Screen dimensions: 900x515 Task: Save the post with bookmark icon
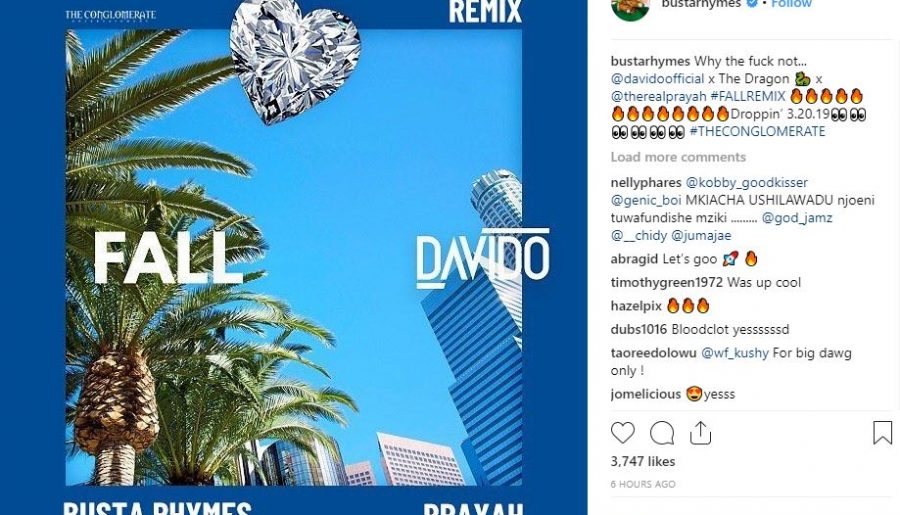click(882, 433)
